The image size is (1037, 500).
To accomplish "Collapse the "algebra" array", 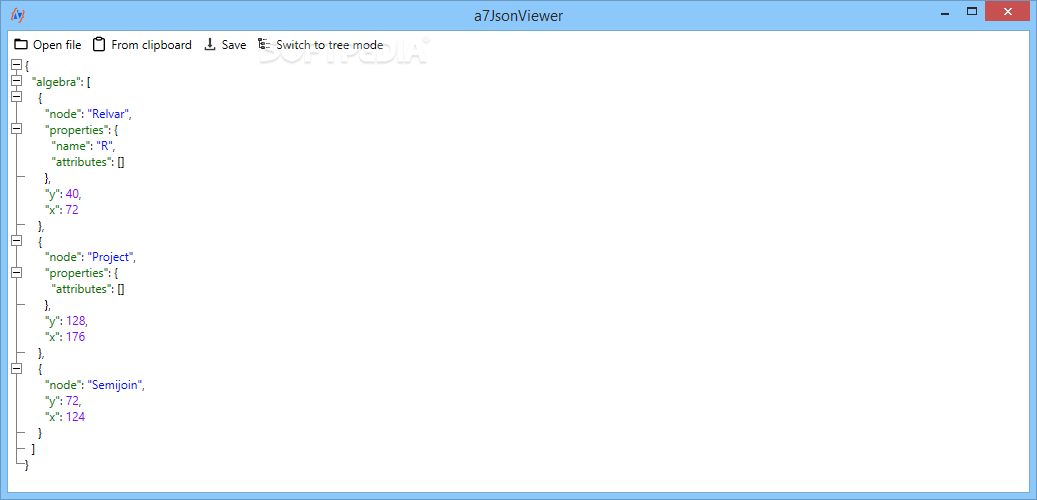I will (x=17, y=81).
